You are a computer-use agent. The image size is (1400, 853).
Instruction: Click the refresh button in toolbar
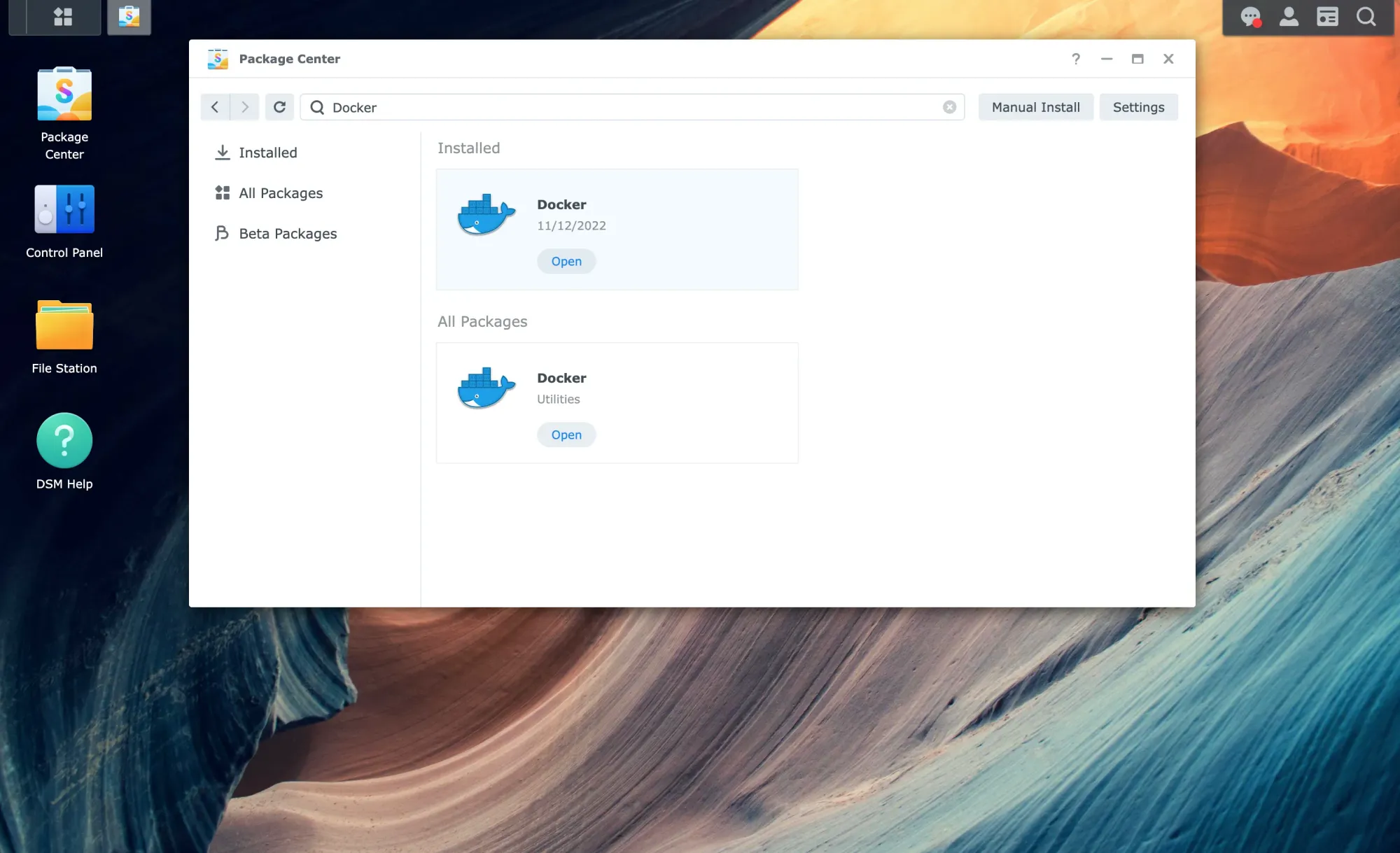pyautogui.click(x=279, y=107)
